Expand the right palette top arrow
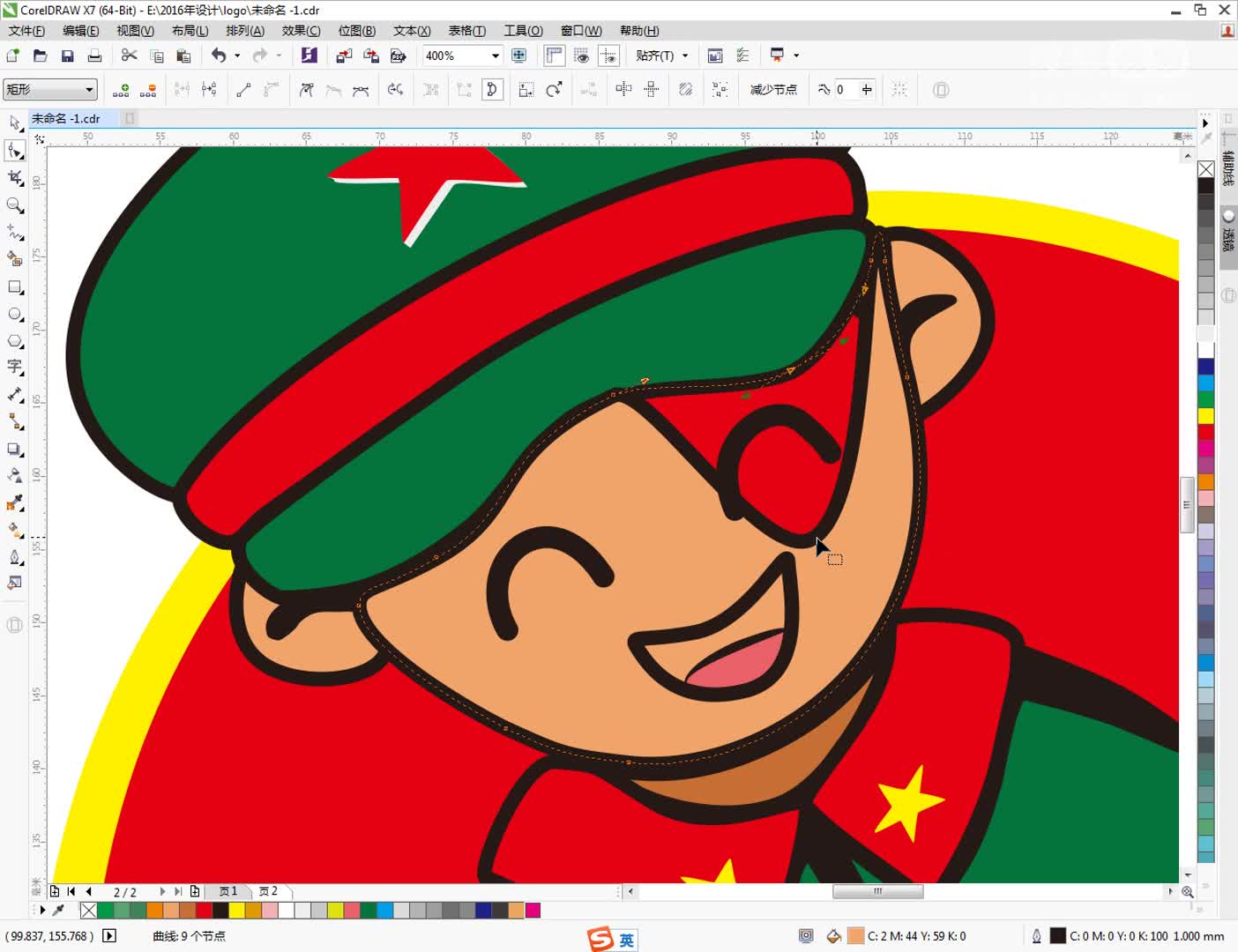The width and height of the screenshot is (1238, 952). click(x=1205, y=123)
